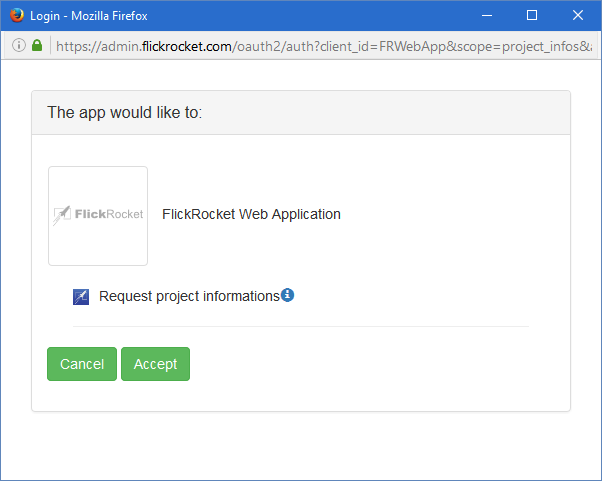This screenshot has height=481, width=602.
Task: Click the empty area right of Accept
Action: point(380,364)
